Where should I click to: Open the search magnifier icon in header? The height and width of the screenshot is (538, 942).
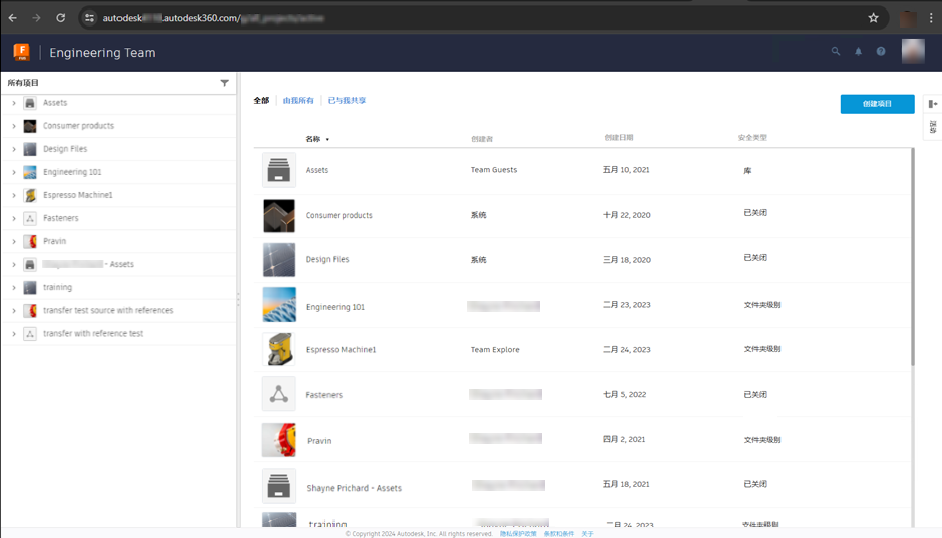(x=836, y=52)
